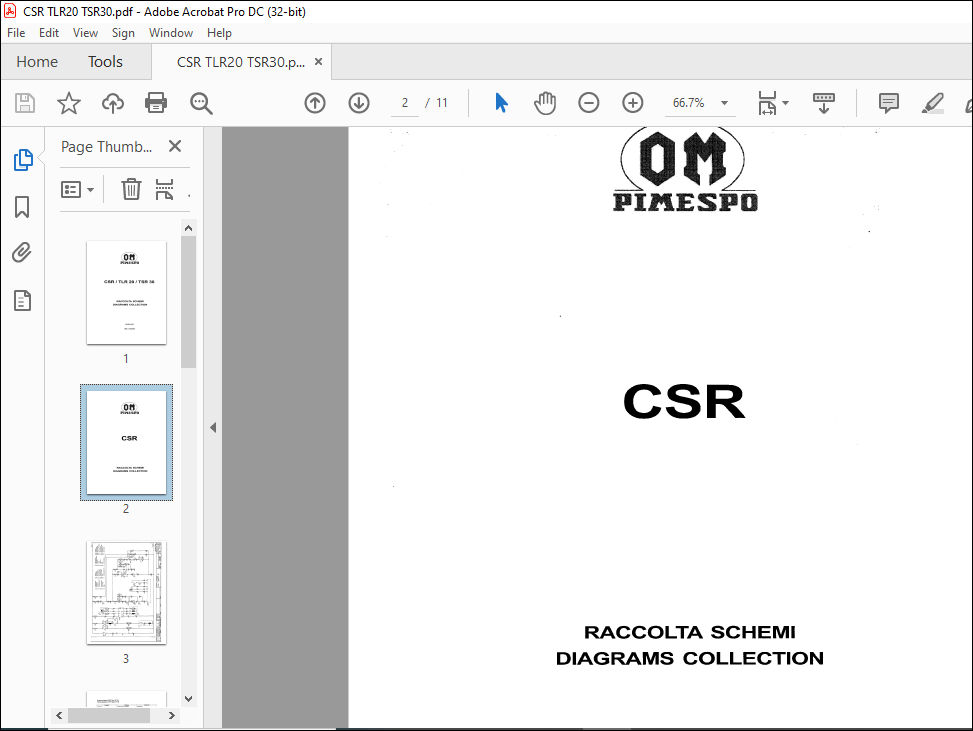Open the find text magnifier tool
Screen dimensions: 973x731
tap(201, 104)
